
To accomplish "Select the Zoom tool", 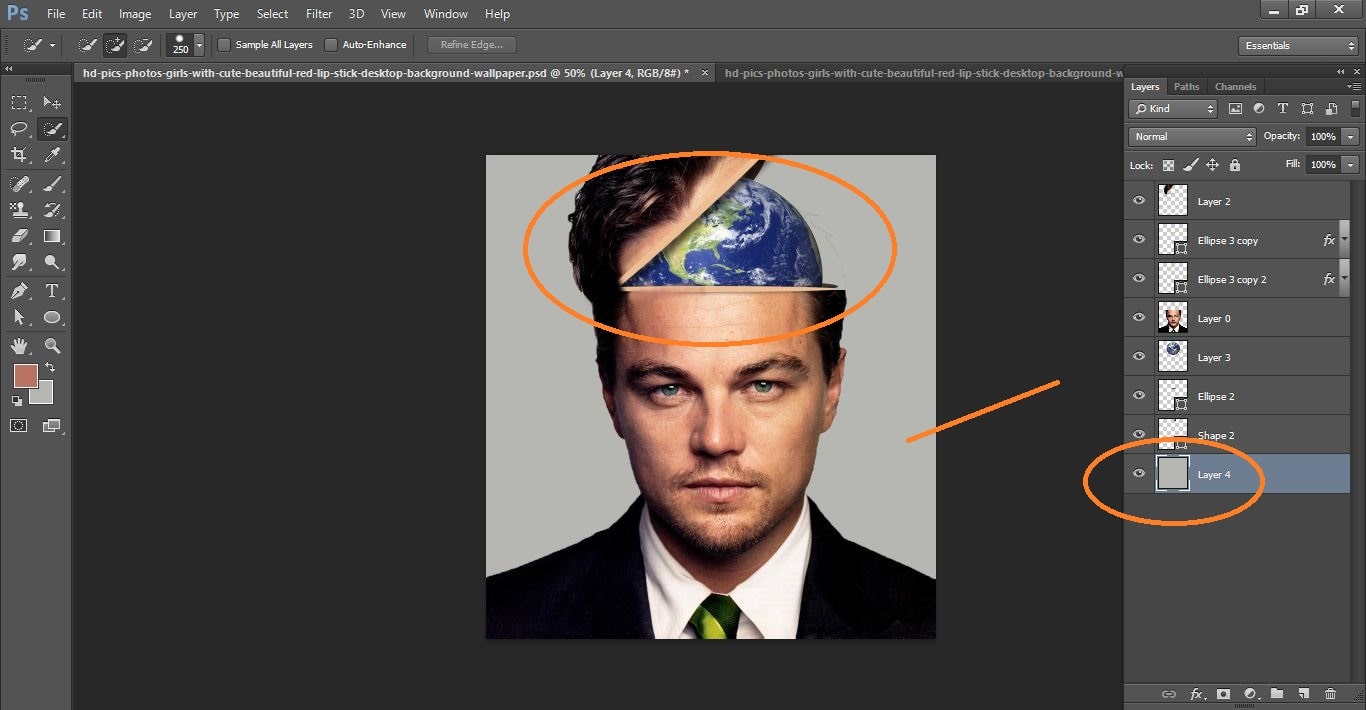I will [53, 345].
